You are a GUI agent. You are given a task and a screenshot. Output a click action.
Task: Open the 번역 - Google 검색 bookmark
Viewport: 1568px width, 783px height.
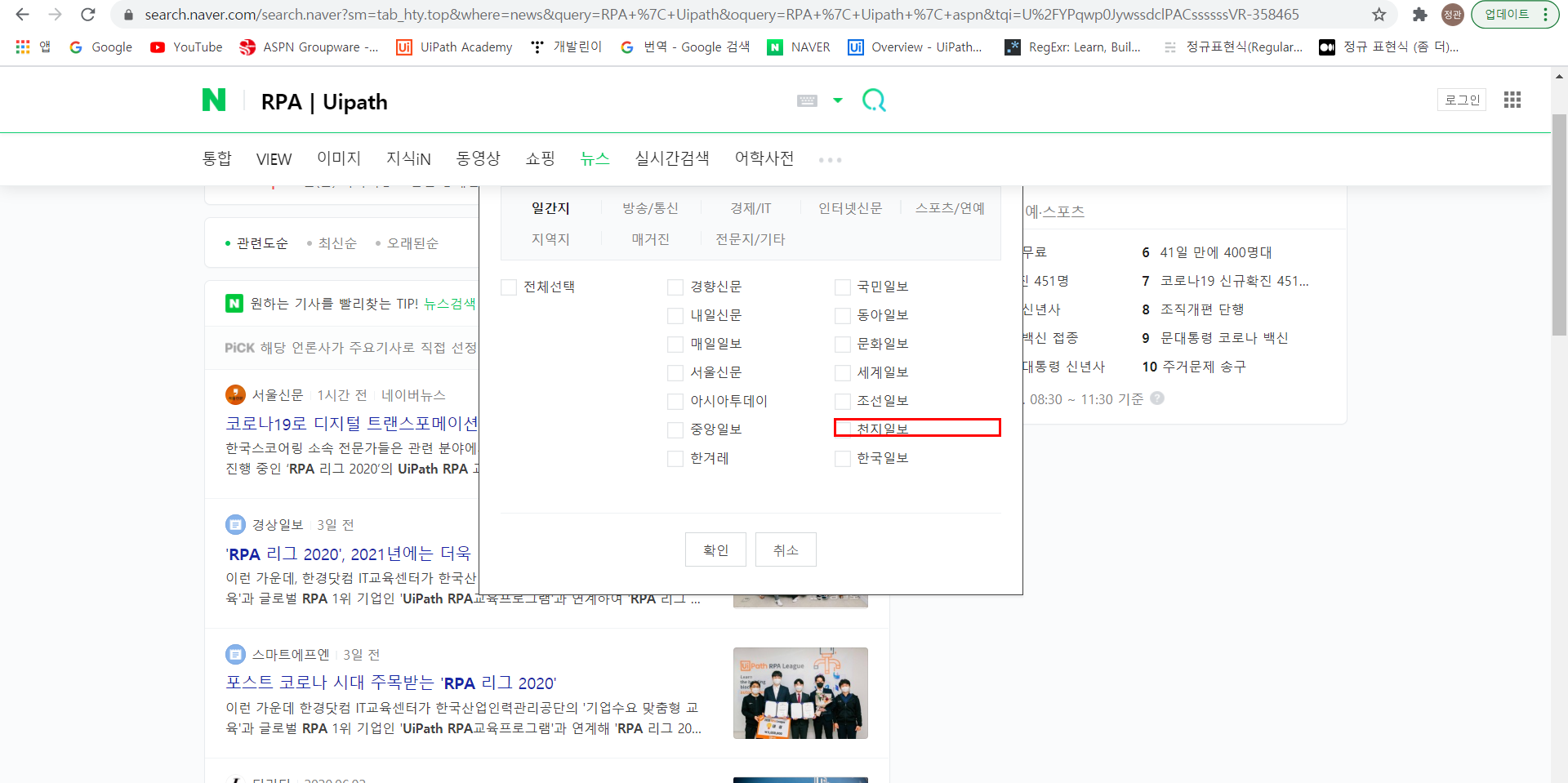pos(685,47)
